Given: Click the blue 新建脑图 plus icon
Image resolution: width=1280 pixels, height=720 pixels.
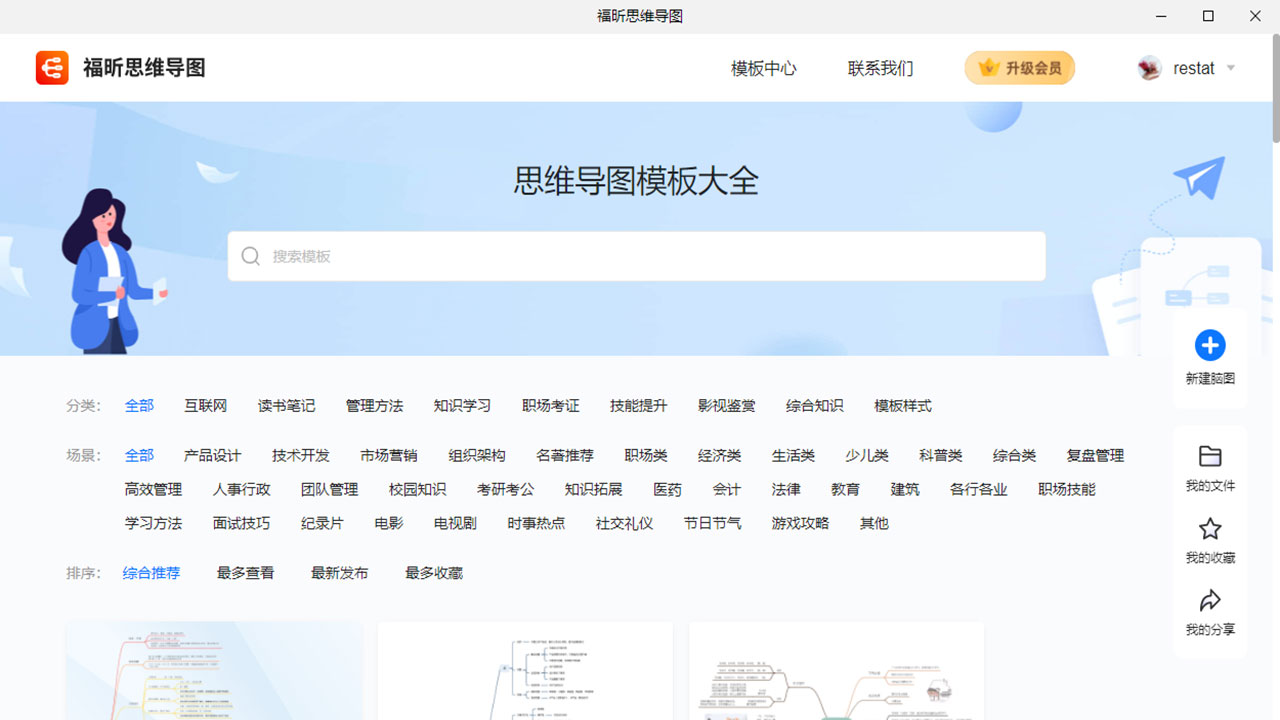Looking at the screenshot, I should click(1210, 345).
